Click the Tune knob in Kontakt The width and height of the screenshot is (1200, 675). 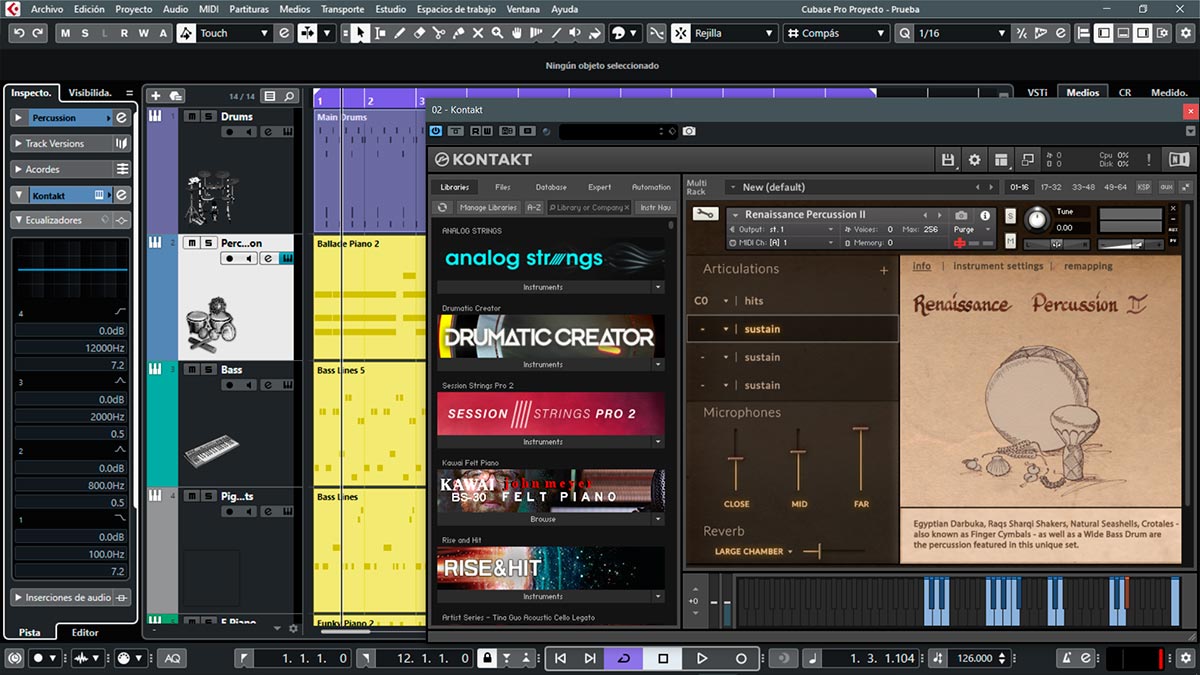pyautogui.click(x=1037, y=218)
